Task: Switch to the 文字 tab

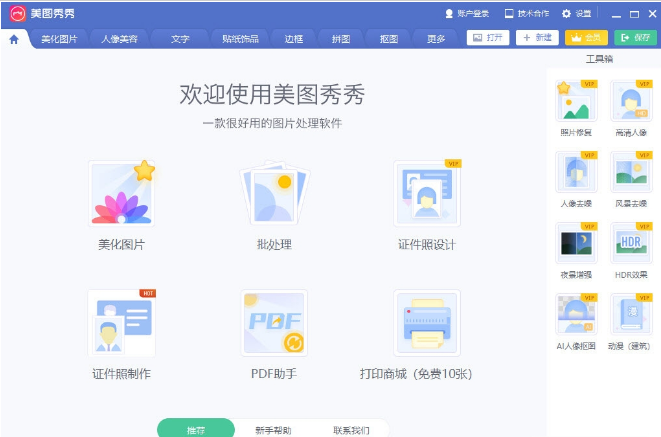Action: [180, 39]
